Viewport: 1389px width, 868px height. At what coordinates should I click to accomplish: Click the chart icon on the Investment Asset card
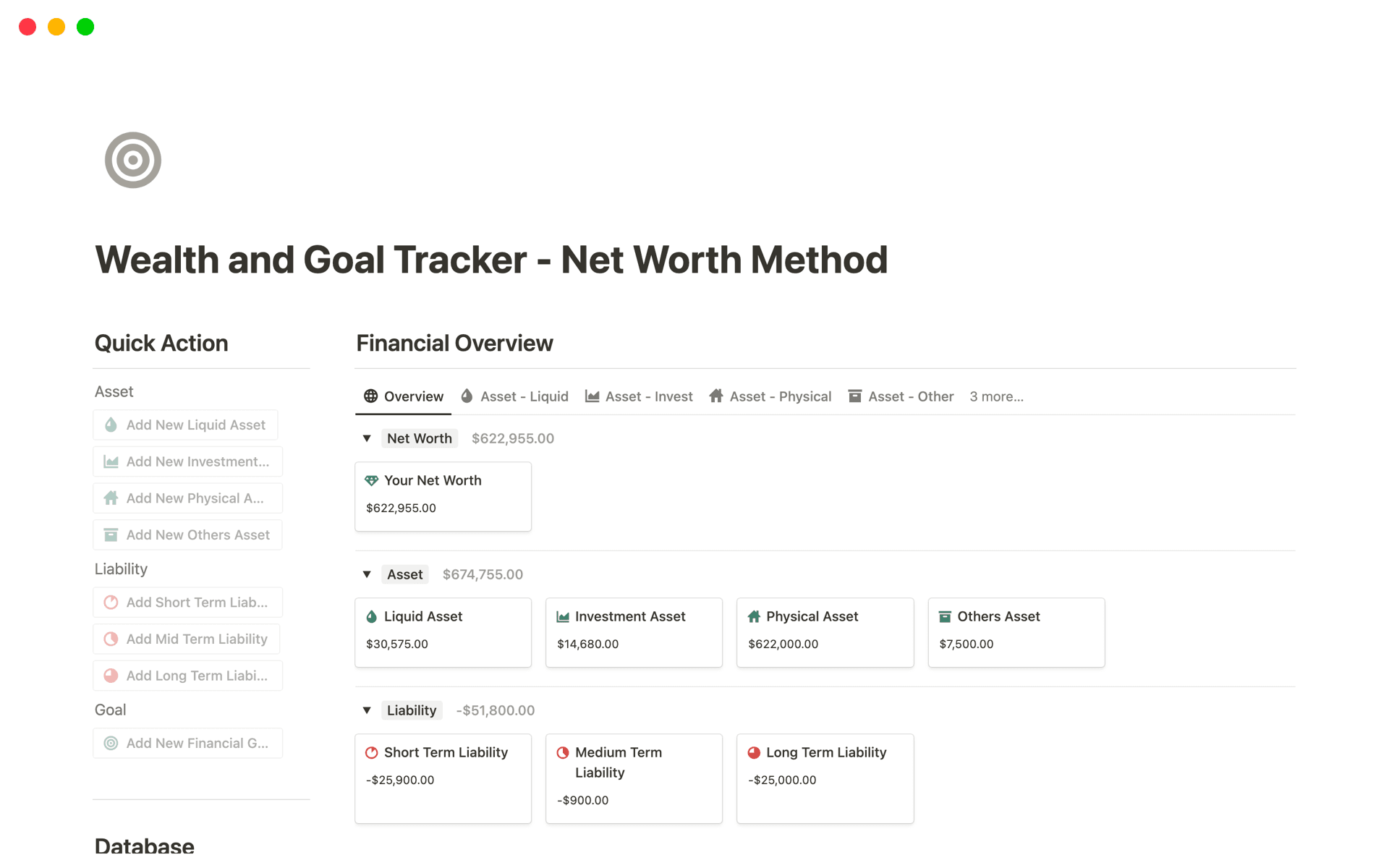pyautogui.click(x=562, y=616)
